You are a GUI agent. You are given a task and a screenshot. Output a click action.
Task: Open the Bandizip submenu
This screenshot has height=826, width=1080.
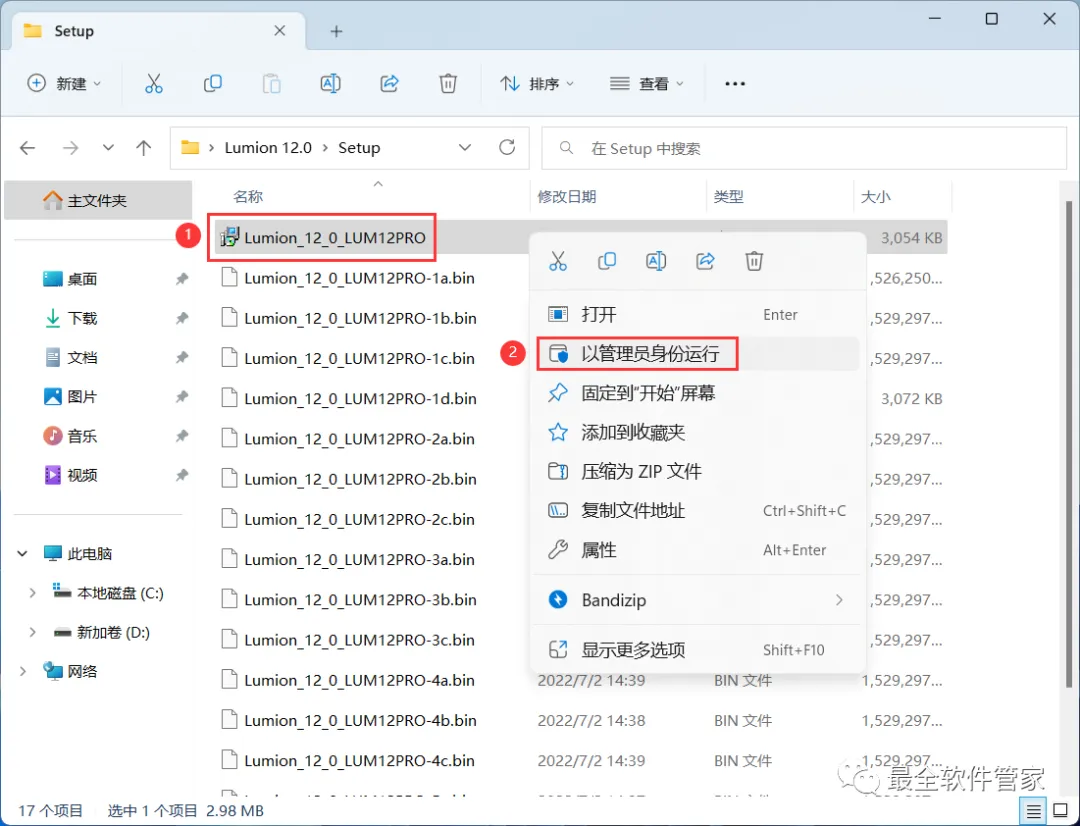tap(697, 600)
